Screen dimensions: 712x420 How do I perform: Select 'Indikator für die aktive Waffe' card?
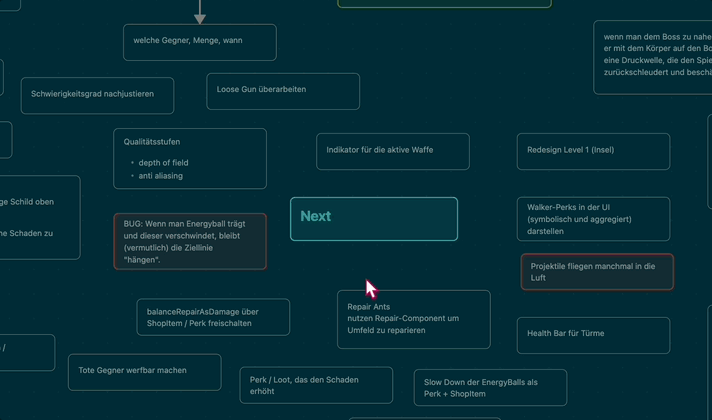coord(393,152)
